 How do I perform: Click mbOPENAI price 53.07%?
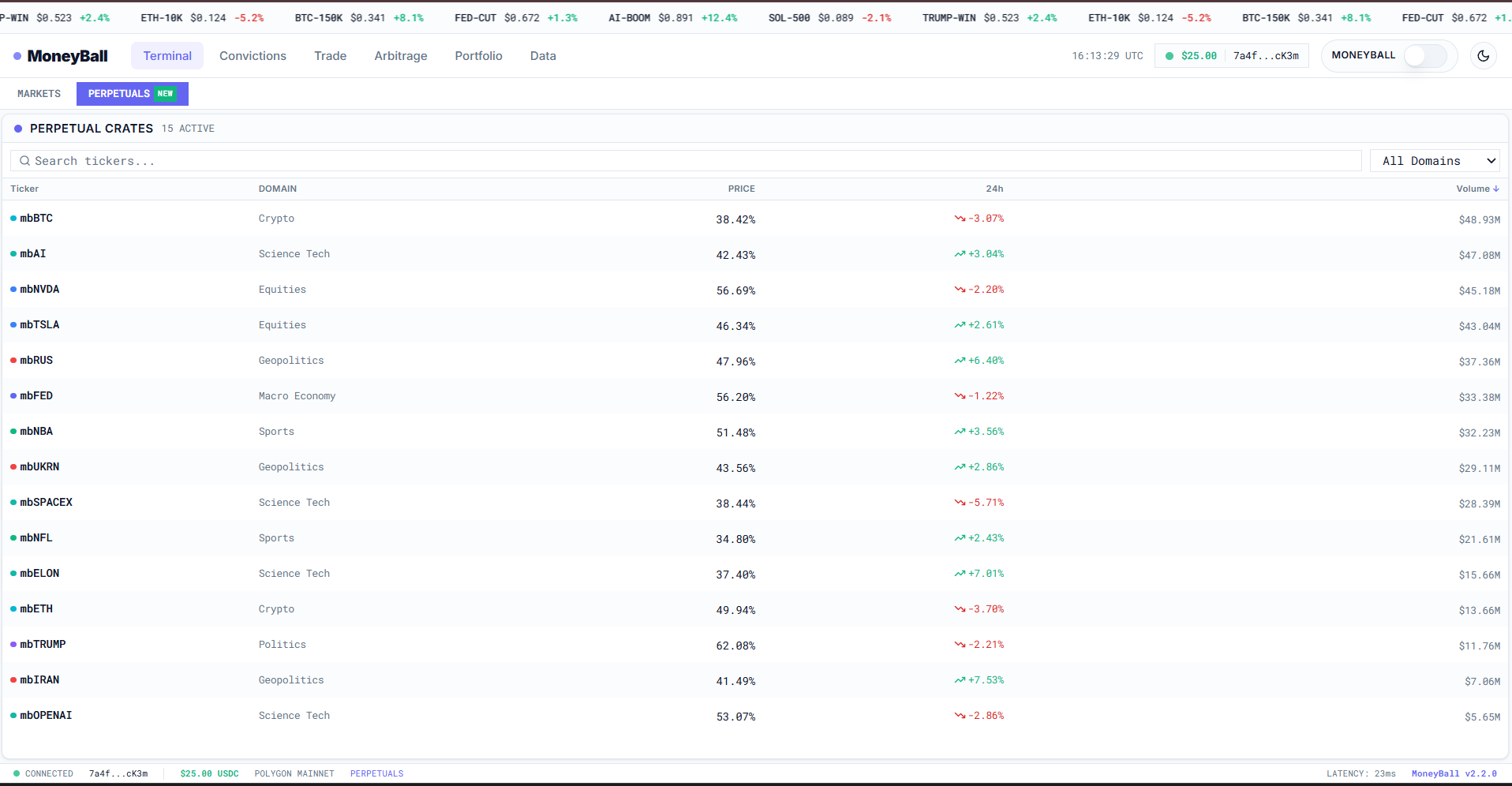pos(735,717)
